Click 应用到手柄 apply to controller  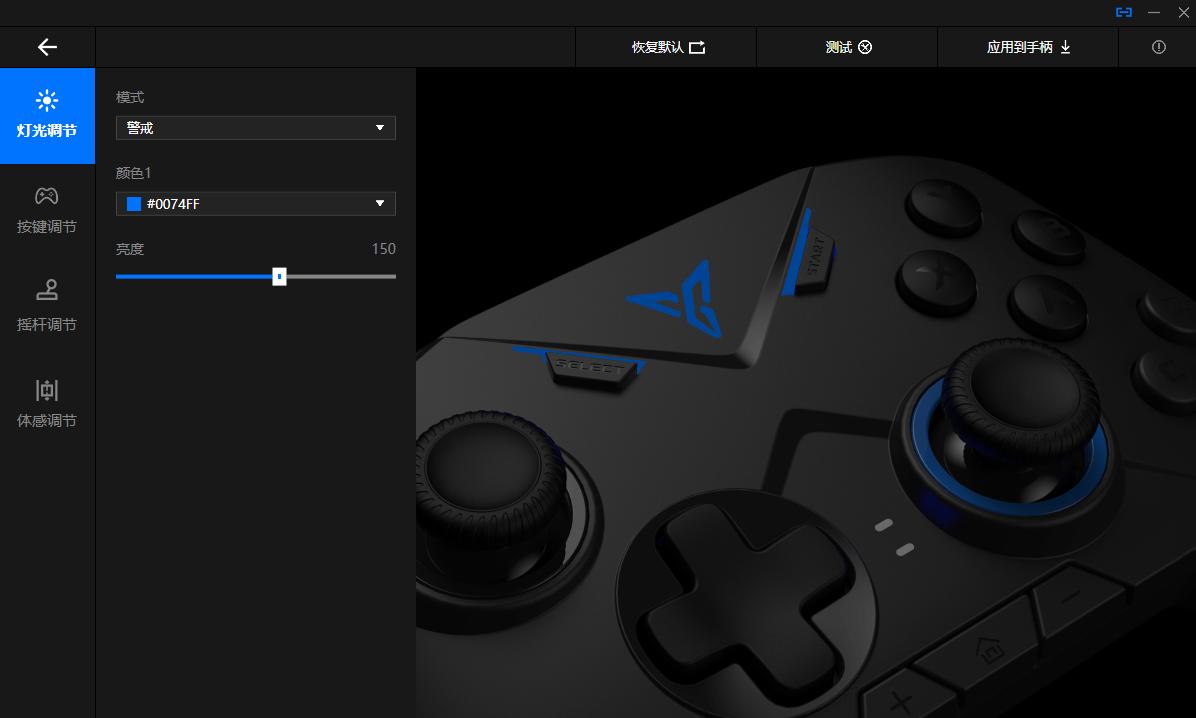point(1028,47)
